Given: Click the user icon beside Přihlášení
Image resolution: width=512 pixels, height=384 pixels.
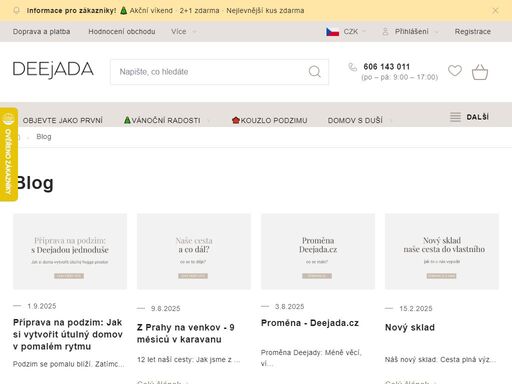Looking at the screenshot, I should tap(385, 32).
